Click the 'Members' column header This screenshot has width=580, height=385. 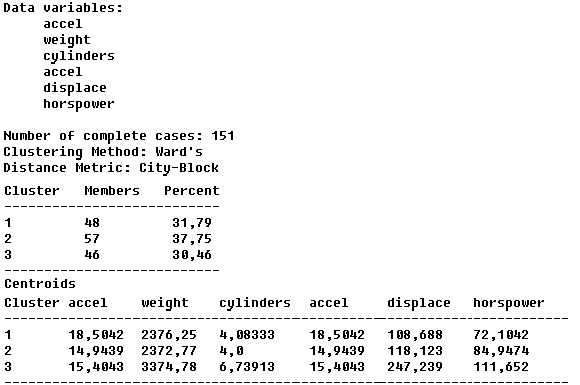coord(112,191)
